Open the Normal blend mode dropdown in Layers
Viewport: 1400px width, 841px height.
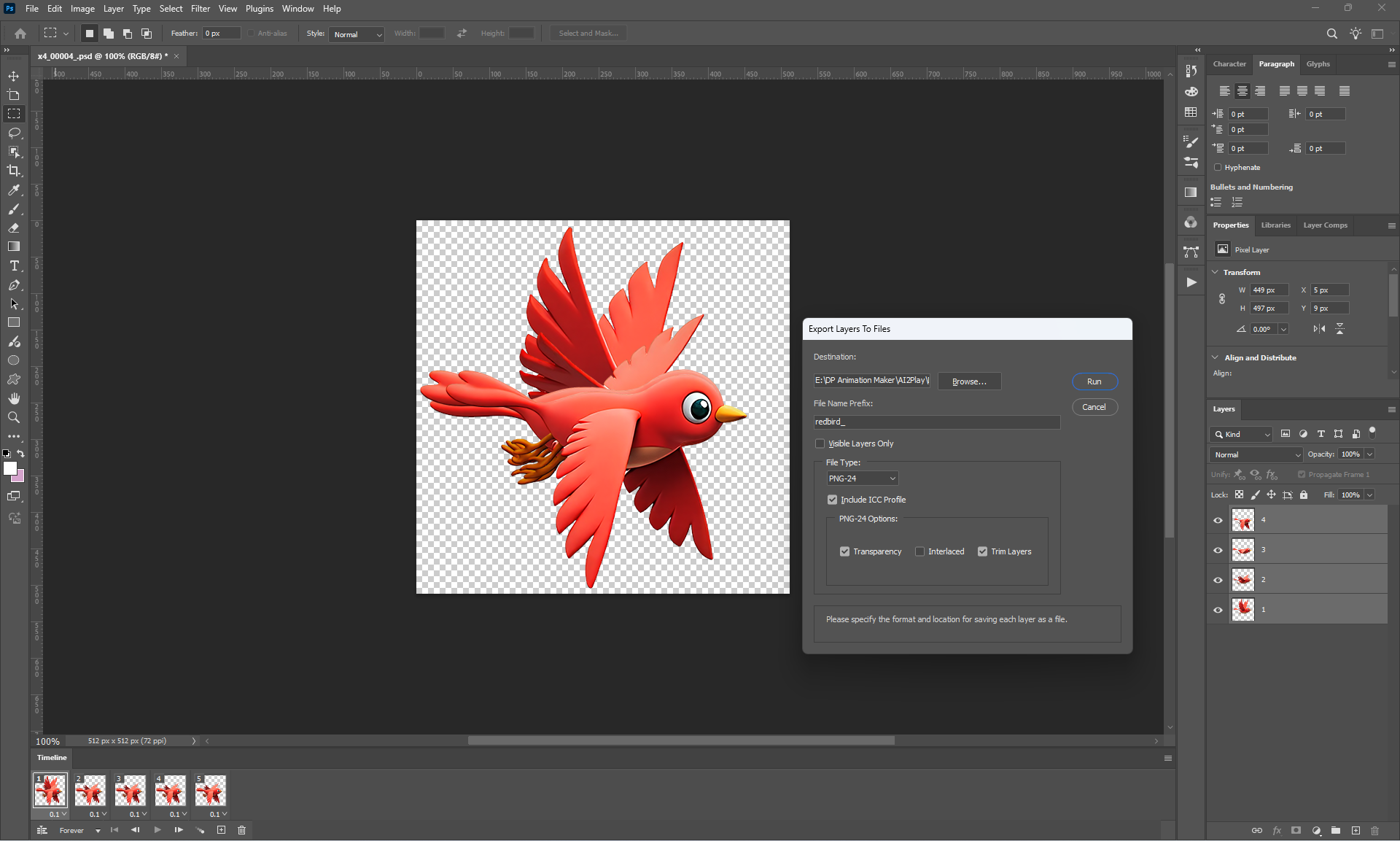pyautogui.click(x=1256, y=454)
